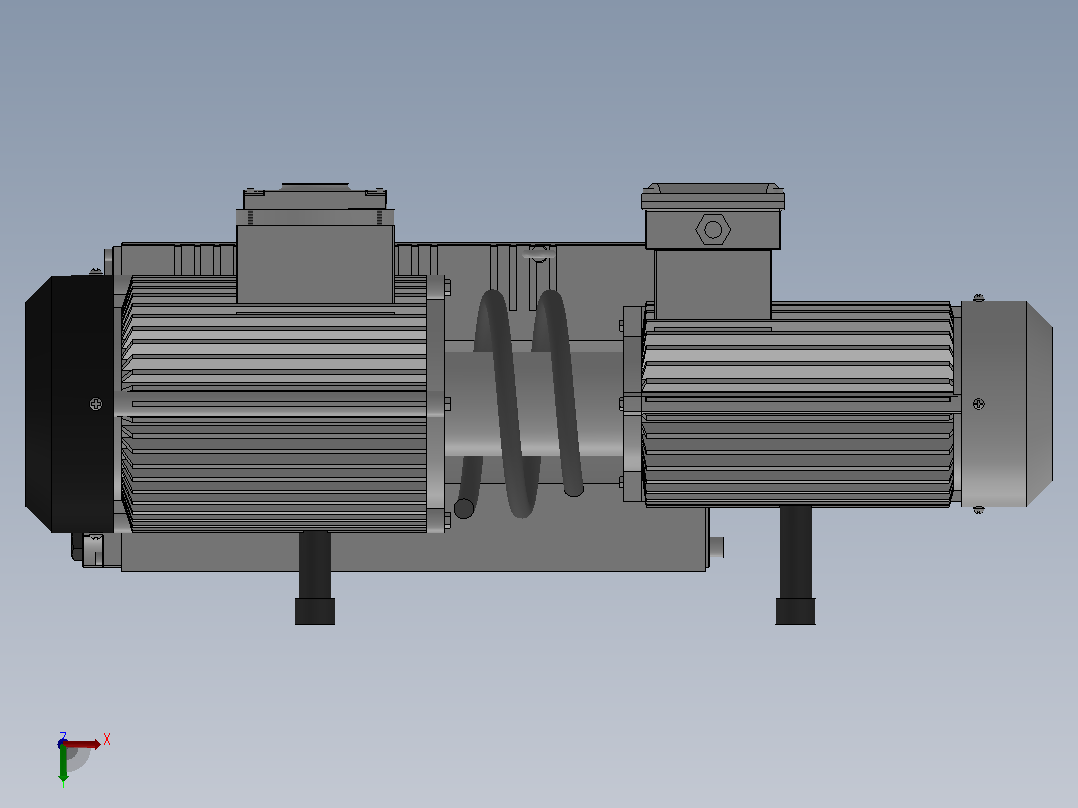Click the cross-head screw on the black fan cover
1078x808 pixels.
coord(96,404)
